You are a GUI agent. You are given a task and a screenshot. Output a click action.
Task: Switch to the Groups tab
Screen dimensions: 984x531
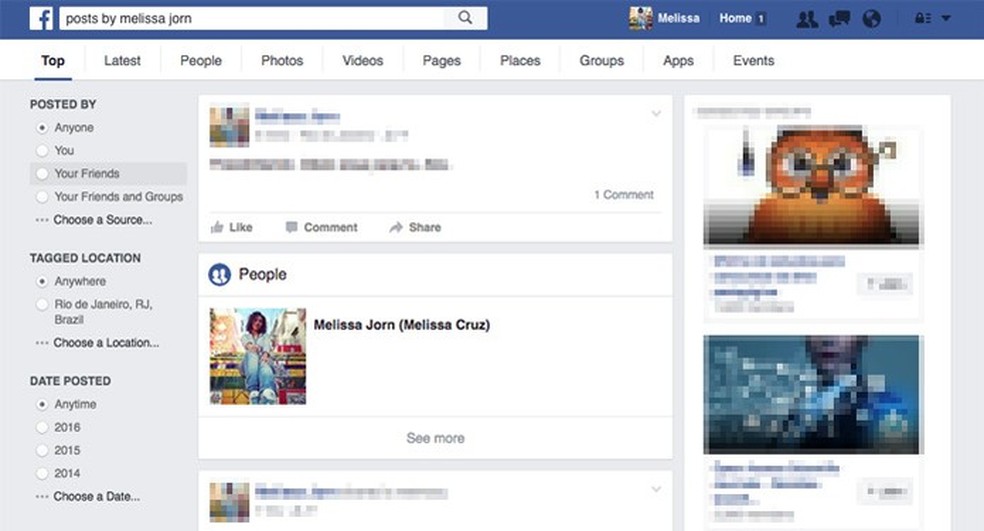click(x=601, y=61)
